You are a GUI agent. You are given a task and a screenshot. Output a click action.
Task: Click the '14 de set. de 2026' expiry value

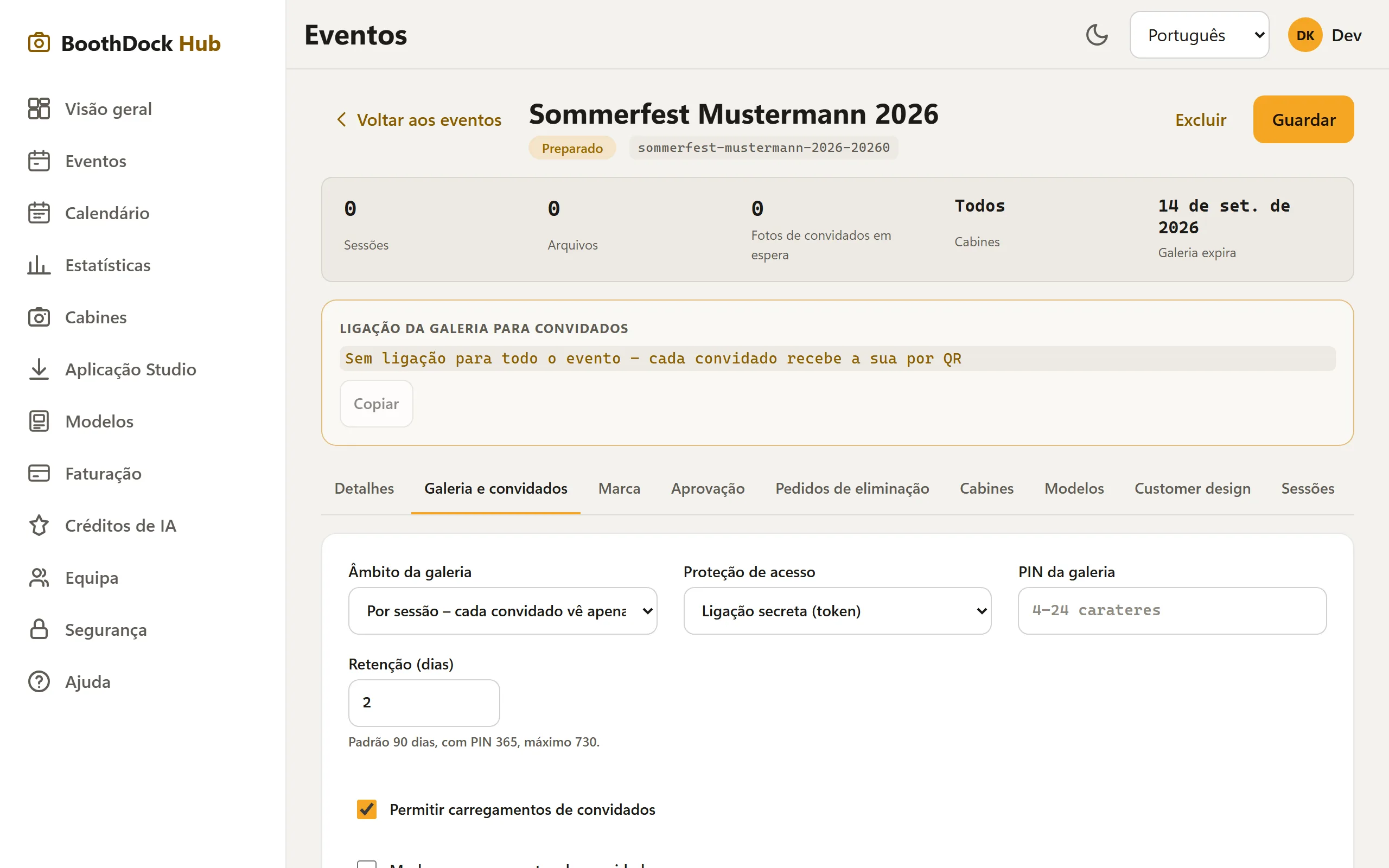coord(1224,216)
